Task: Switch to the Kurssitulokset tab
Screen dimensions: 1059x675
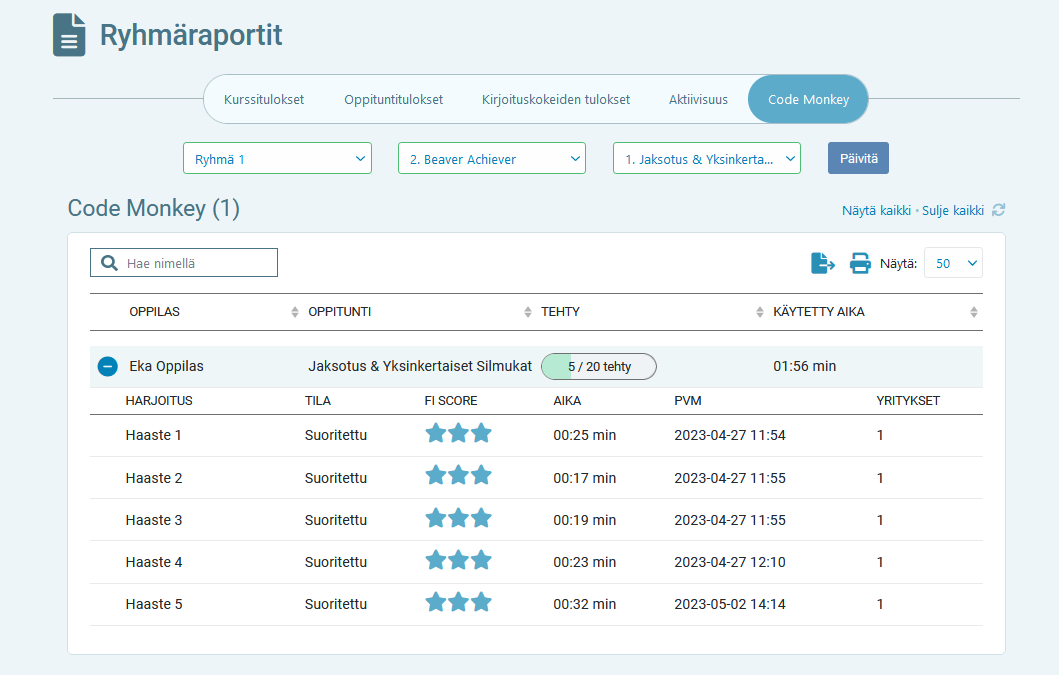Action: [x=264, y=100]
